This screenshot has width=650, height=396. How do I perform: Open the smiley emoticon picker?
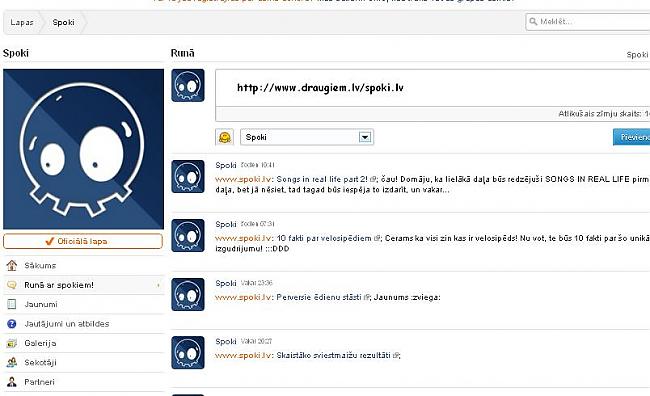pos(225,137)
